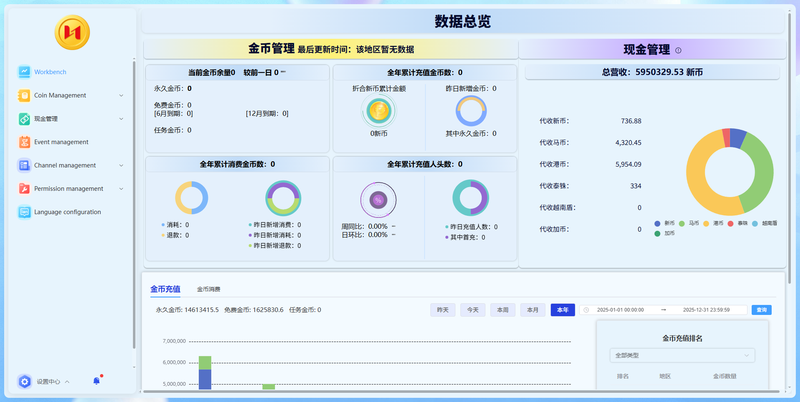Expand the Channel management submenu
Screen dimensions: 800x402
(x=121, y=165)
